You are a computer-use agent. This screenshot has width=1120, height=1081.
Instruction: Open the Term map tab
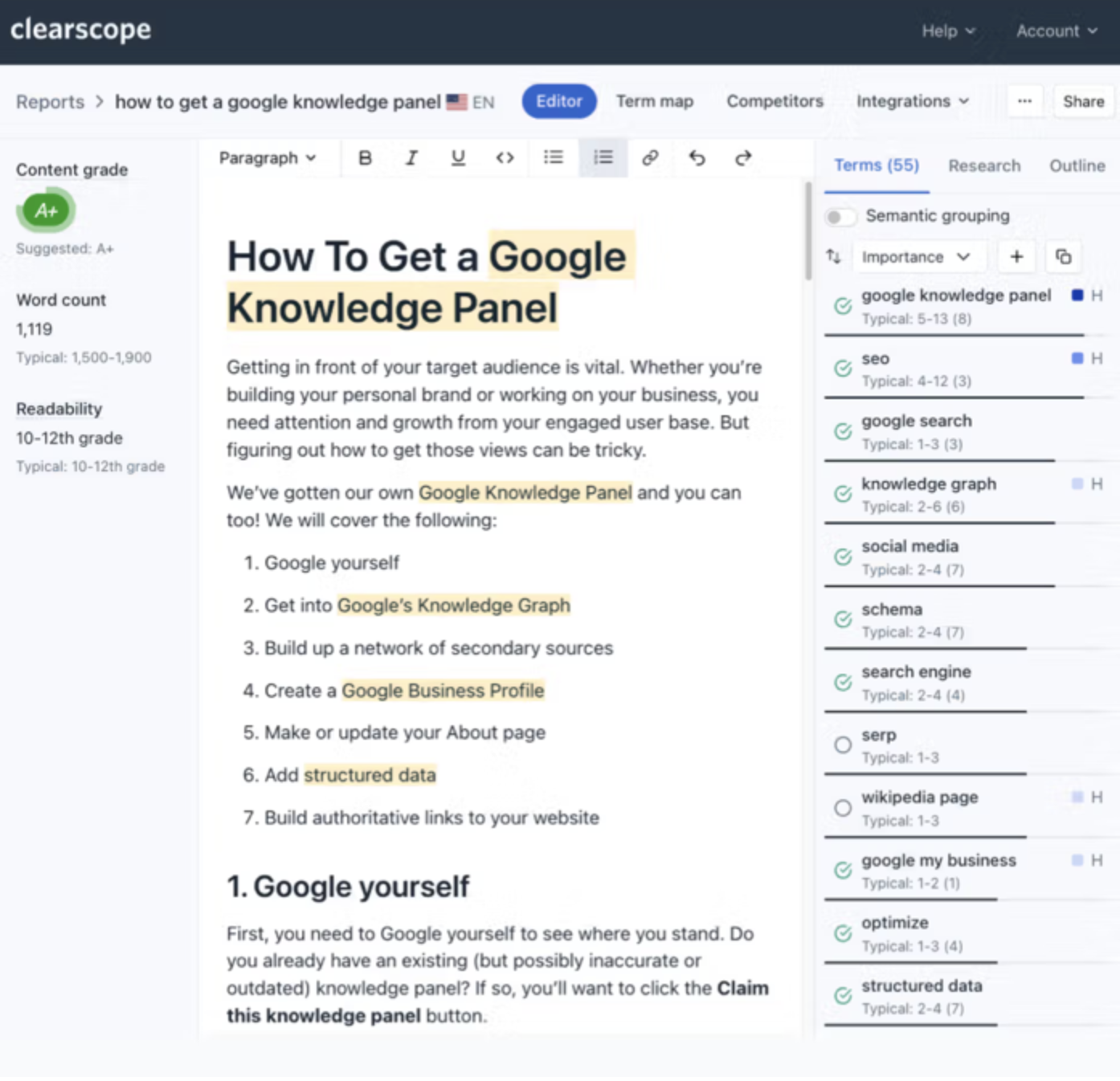tap(655, 101)
